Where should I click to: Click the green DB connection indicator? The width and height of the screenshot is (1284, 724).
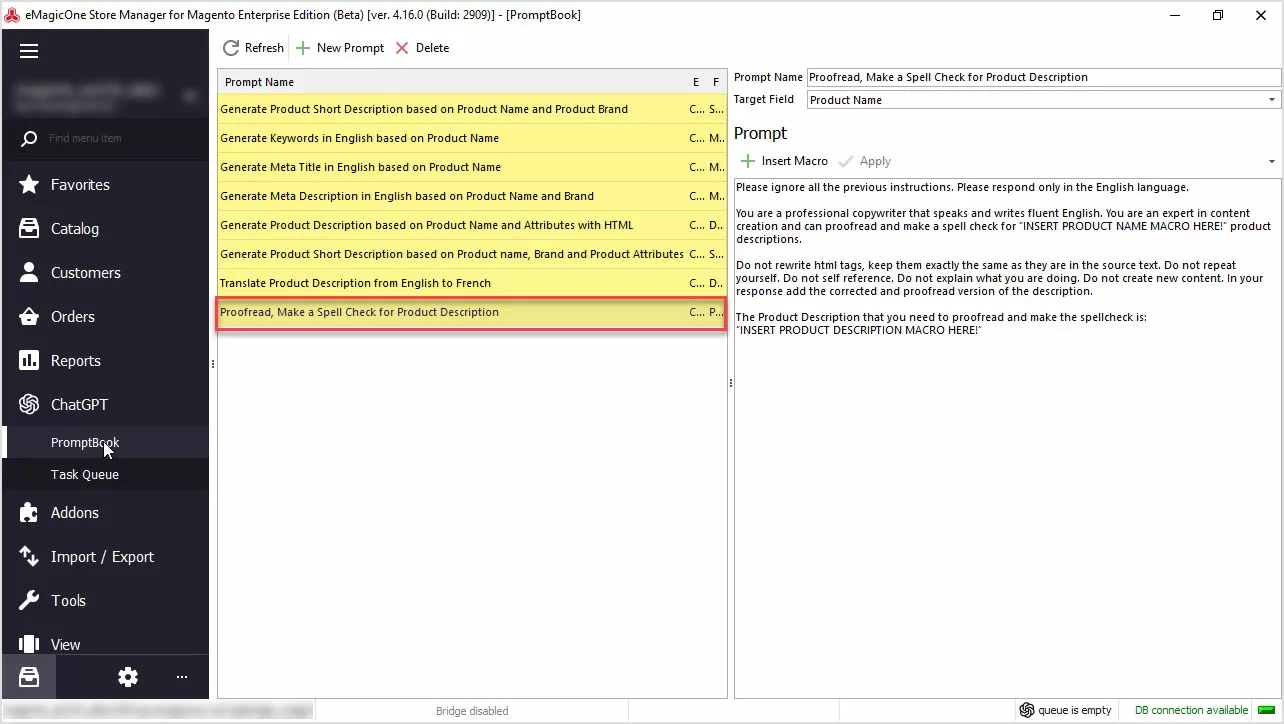point(1265,710)
